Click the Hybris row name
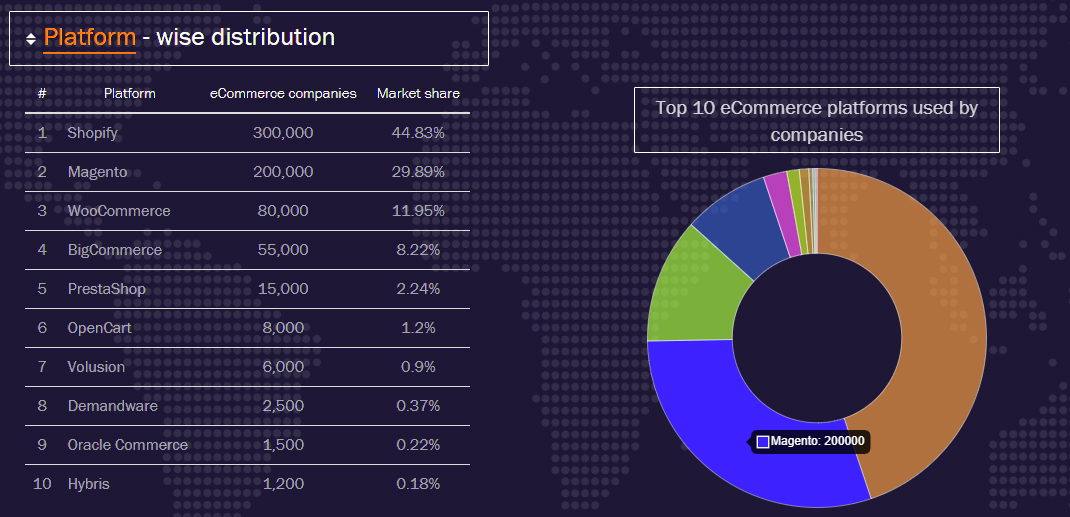This screenshot has height=517, width=1070. point(89,484)
